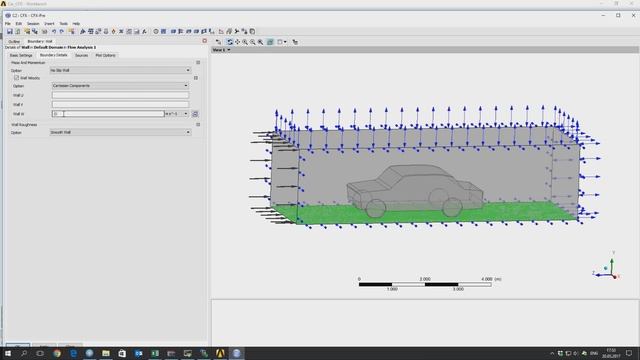
Task: Open the Tools menu
Action: point(63,24)
